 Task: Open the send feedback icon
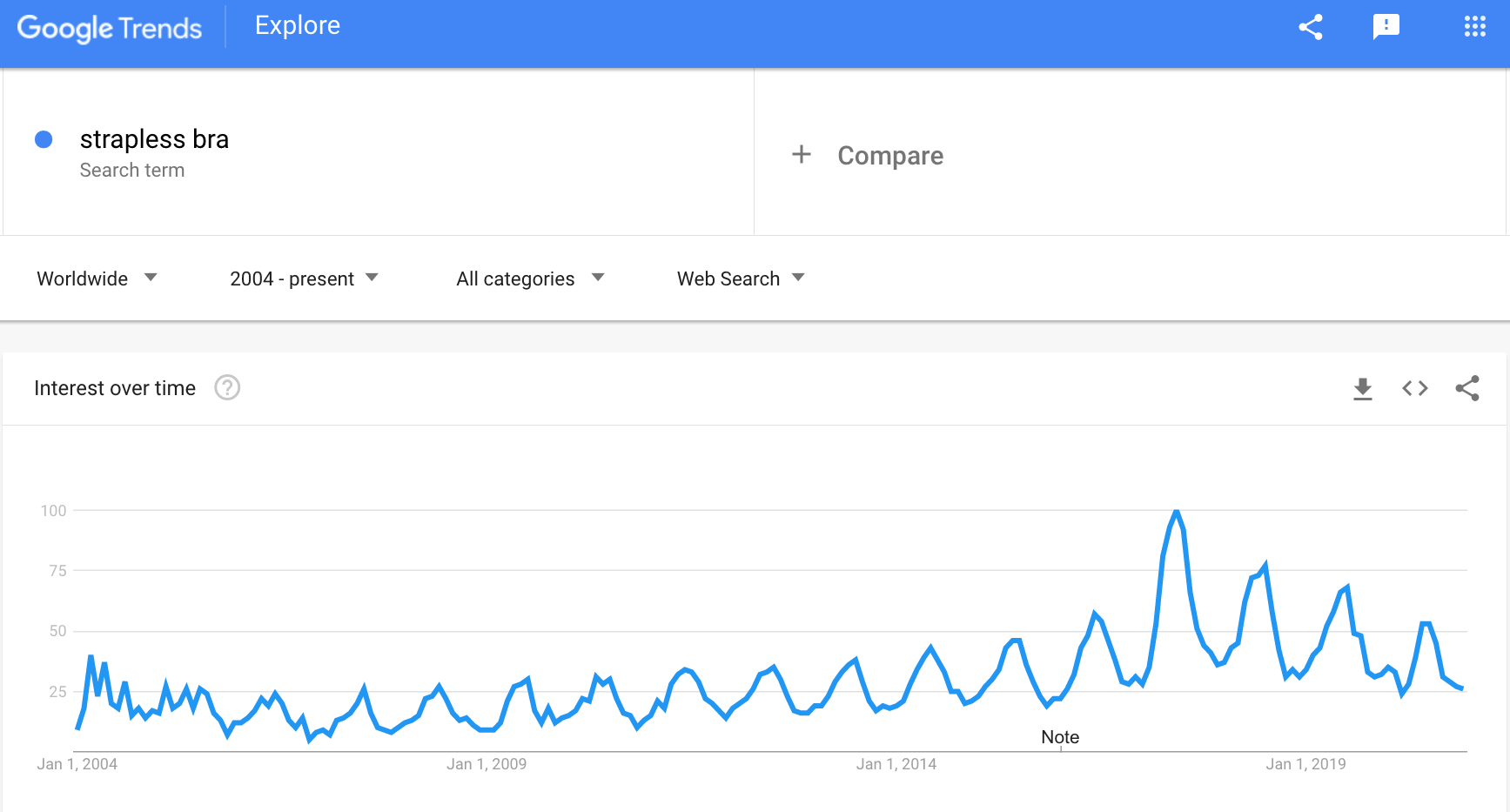pyautogui.click(x=1386, y=27)
